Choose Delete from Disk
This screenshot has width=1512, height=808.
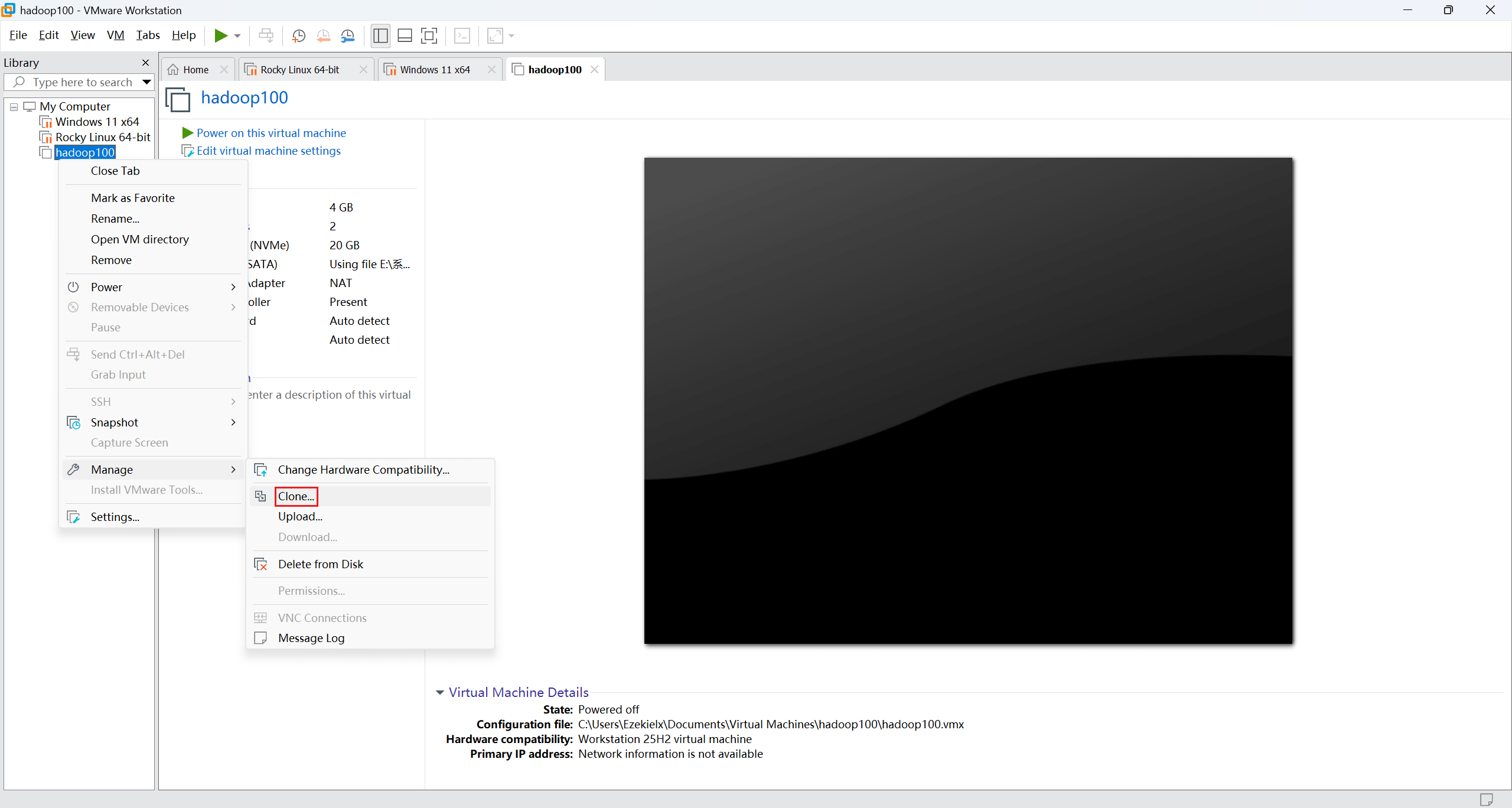coord(371,565)
